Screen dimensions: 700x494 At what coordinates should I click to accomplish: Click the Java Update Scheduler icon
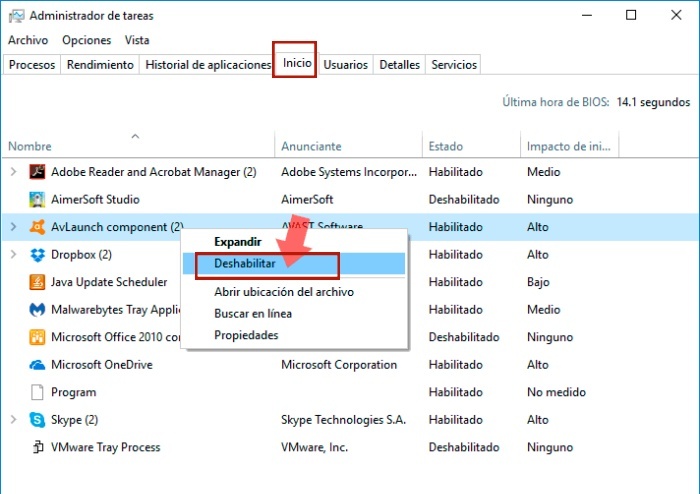click(37, 282)
